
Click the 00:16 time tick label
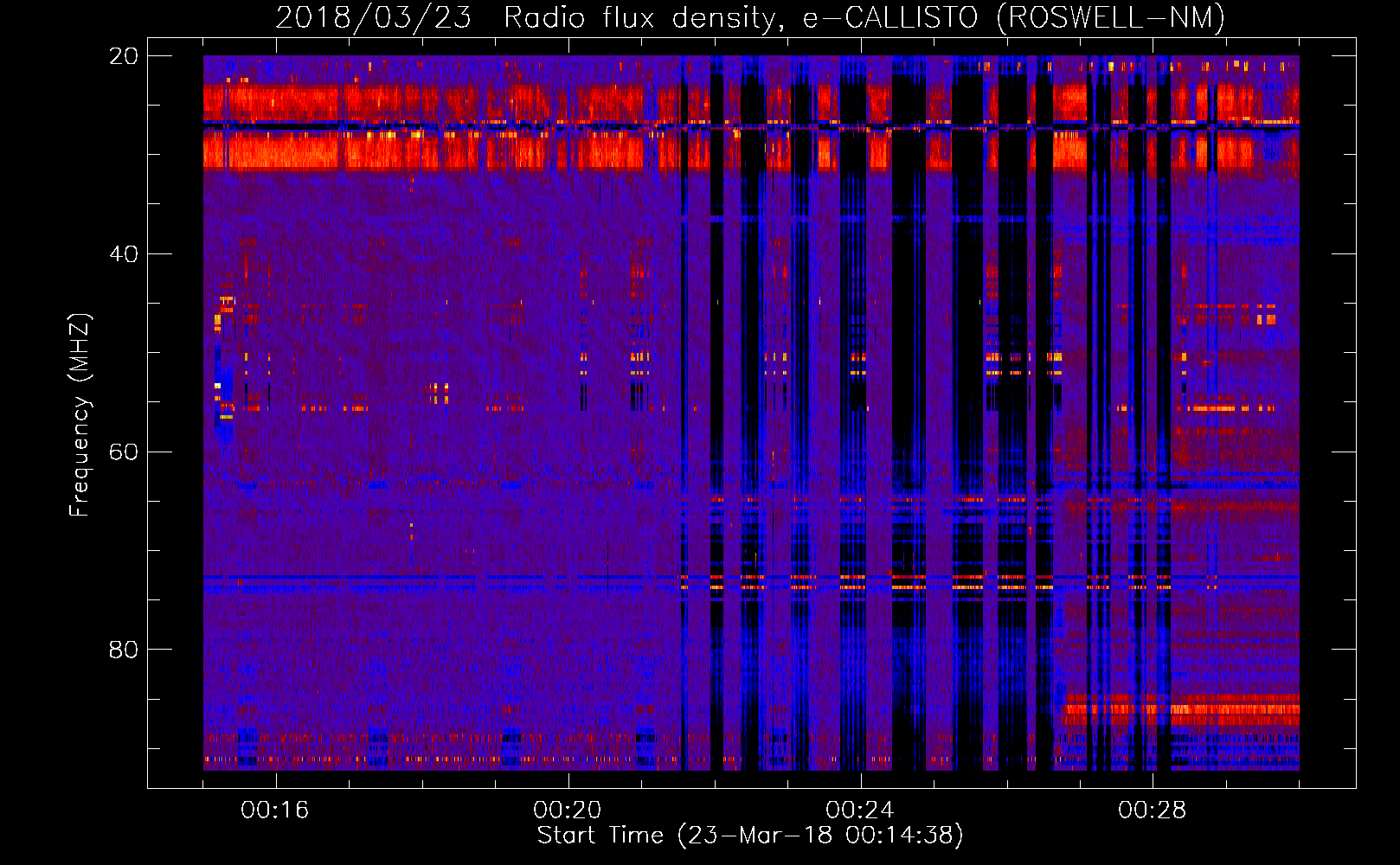275,811
